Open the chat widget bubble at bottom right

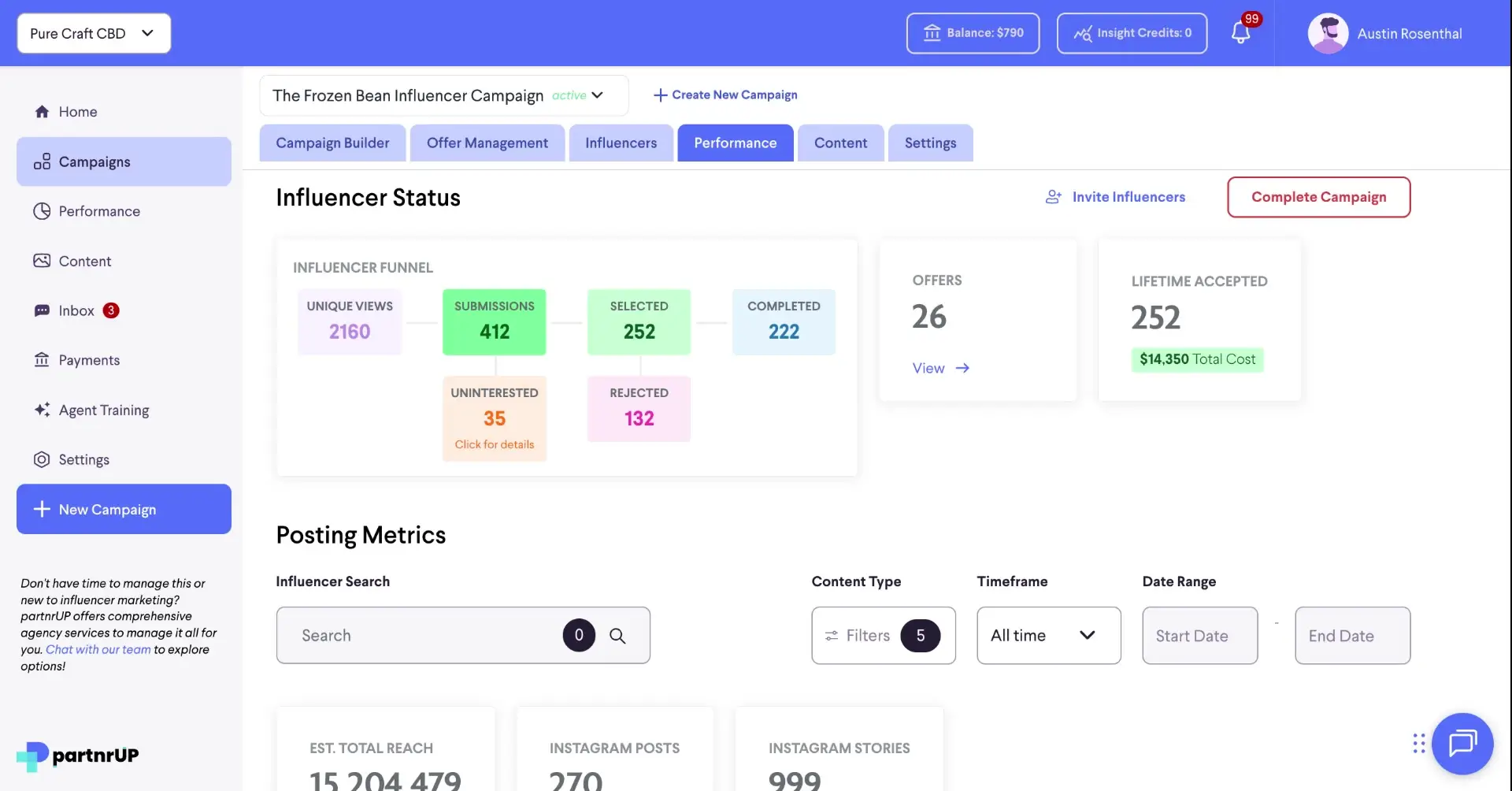coord(1462,743)
